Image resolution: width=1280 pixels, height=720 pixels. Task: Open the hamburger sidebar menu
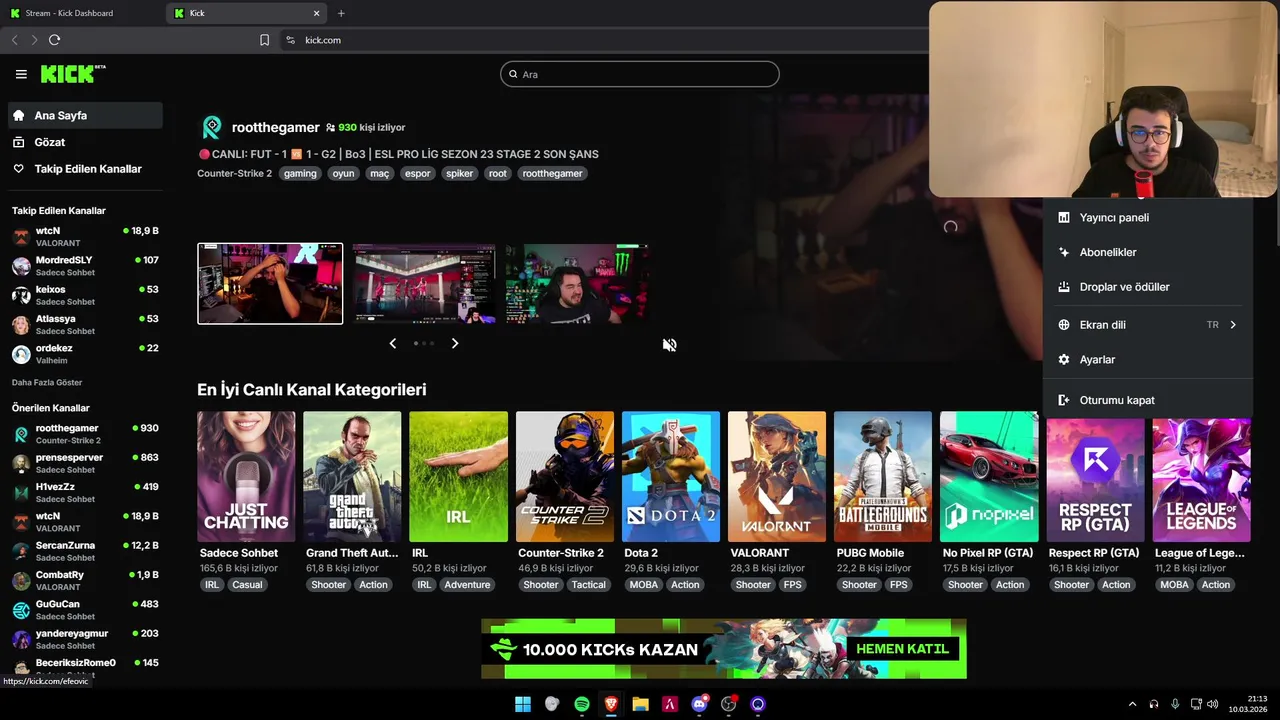click(21, 74)
